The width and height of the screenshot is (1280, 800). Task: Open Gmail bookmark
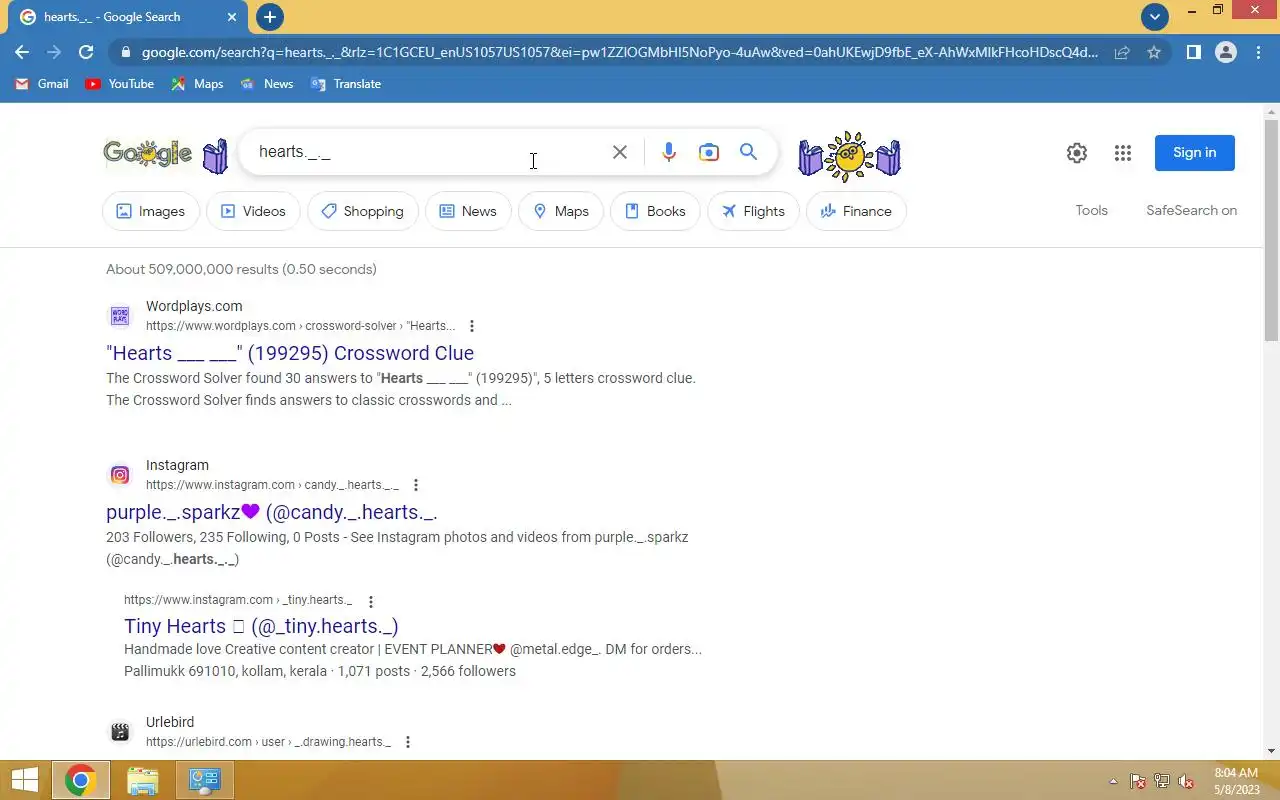(42, 84)
